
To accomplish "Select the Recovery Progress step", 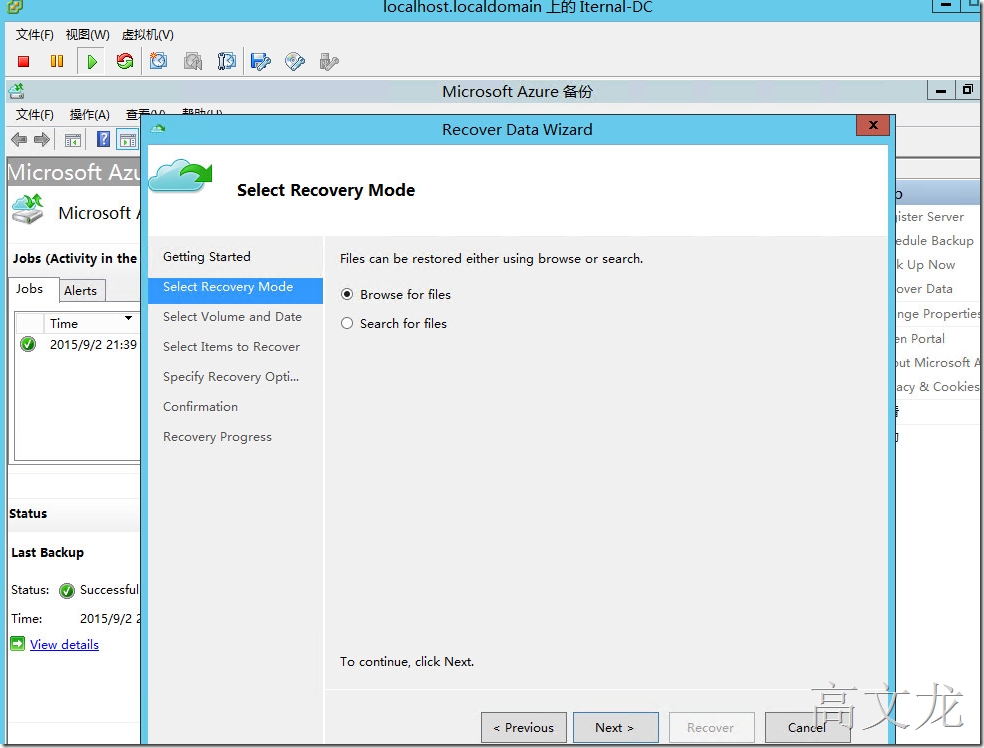I will (217, 437).
